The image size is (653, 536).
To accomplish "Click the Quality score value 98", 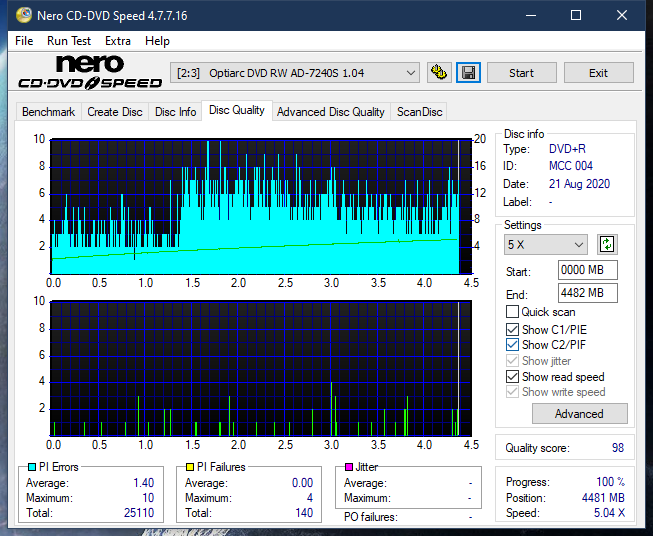I will click(618, 448).
